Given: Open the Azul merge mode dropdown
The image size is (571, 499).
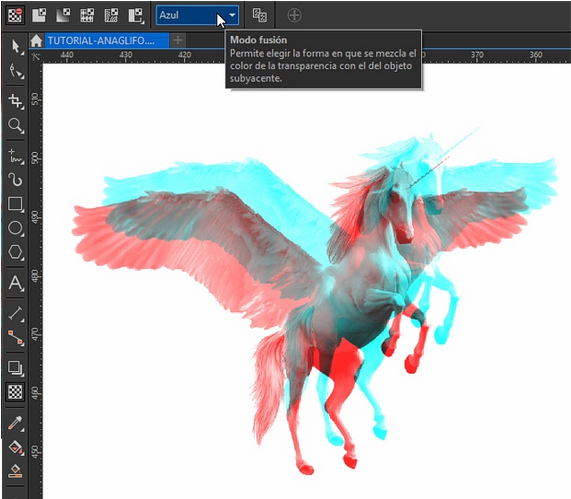Looking at the screenshot, I should tap(197, 15).
